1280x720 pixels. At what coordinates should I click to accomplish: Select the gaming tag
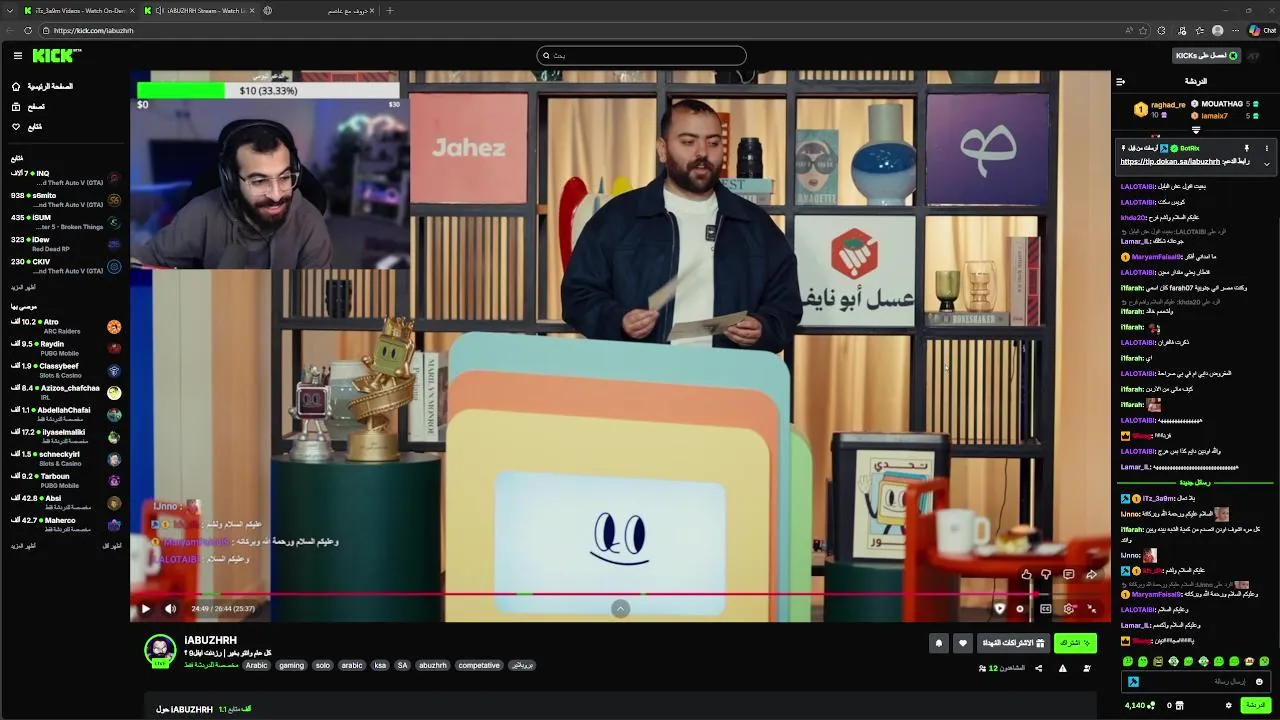pyautogui.click(x=291, y=665)
